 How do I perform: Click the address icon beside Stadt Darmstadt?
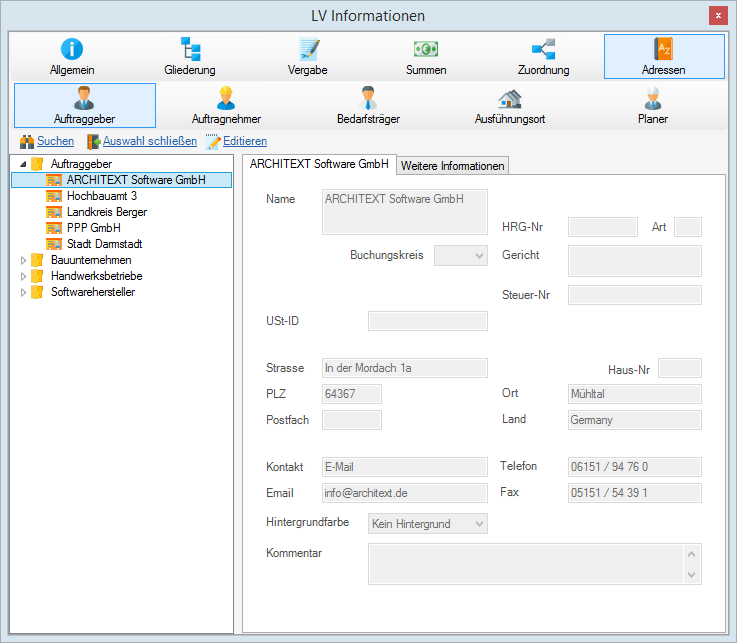(x=54, y=244)
